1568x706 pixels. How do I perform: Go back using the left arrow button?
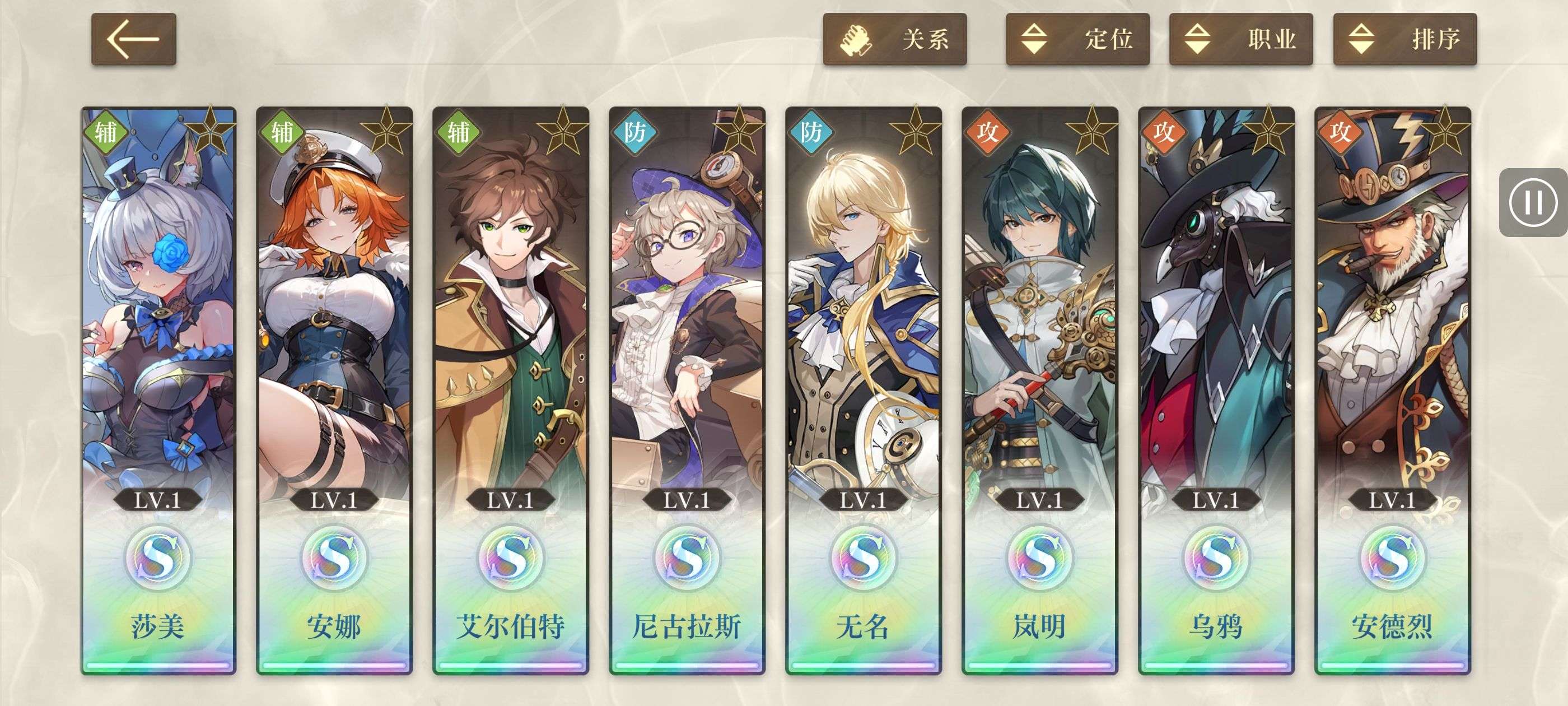click(x=133, y=39)
